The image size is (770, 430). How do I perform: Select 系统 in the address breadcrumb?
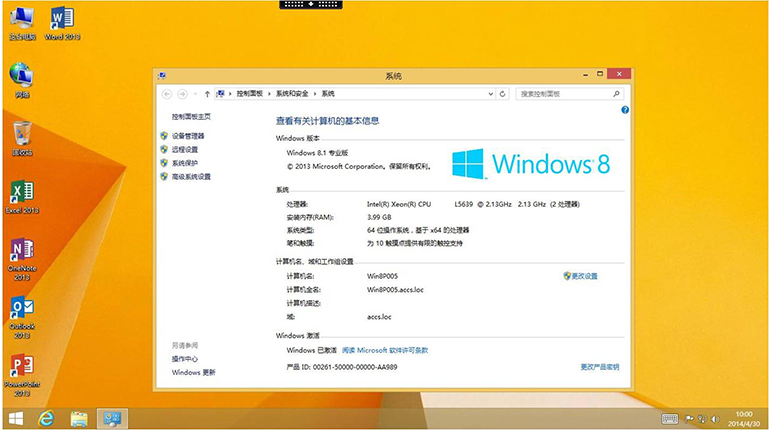[328, 94]
